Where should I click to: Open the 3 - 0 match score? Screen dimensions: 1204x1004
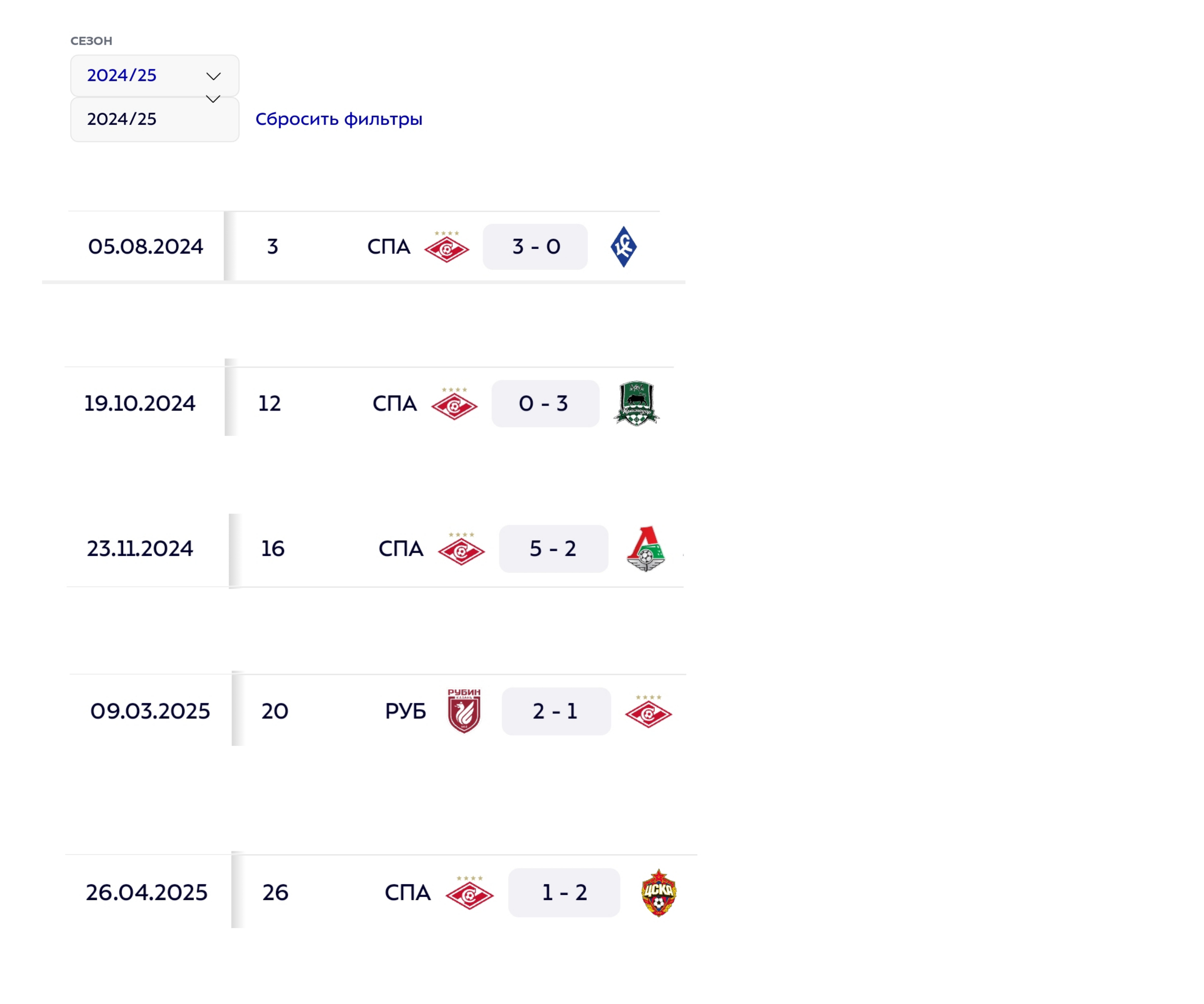(535, 247)
